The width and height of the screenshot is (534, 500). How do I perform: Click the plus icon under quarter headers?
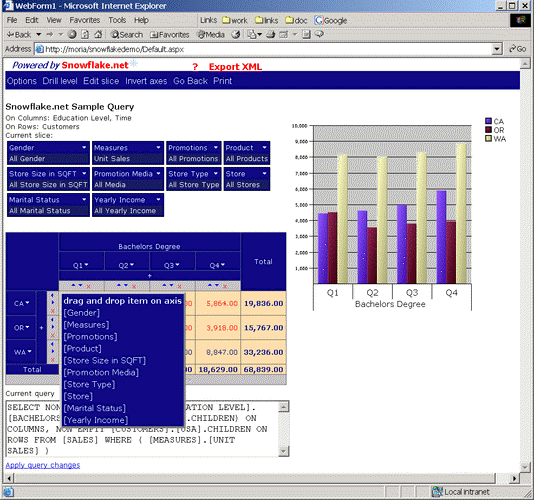[150, 276]
